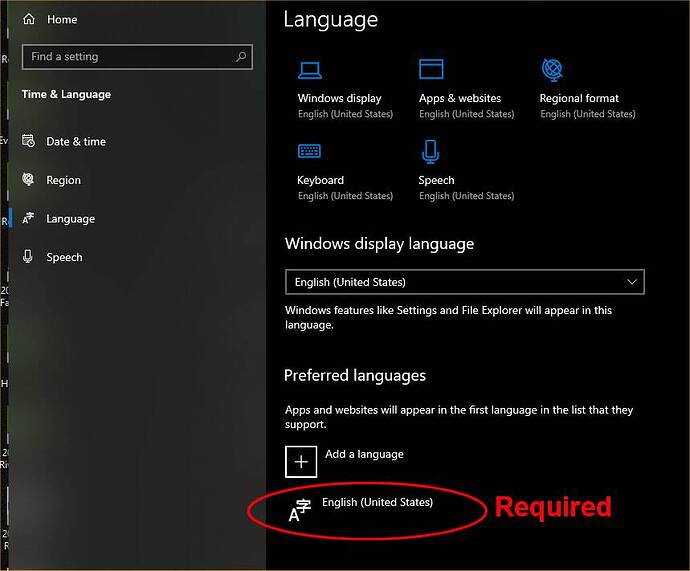Viewport: 690px width, 571px height.
Task: Open Regional format link
Action: (579, 98)
